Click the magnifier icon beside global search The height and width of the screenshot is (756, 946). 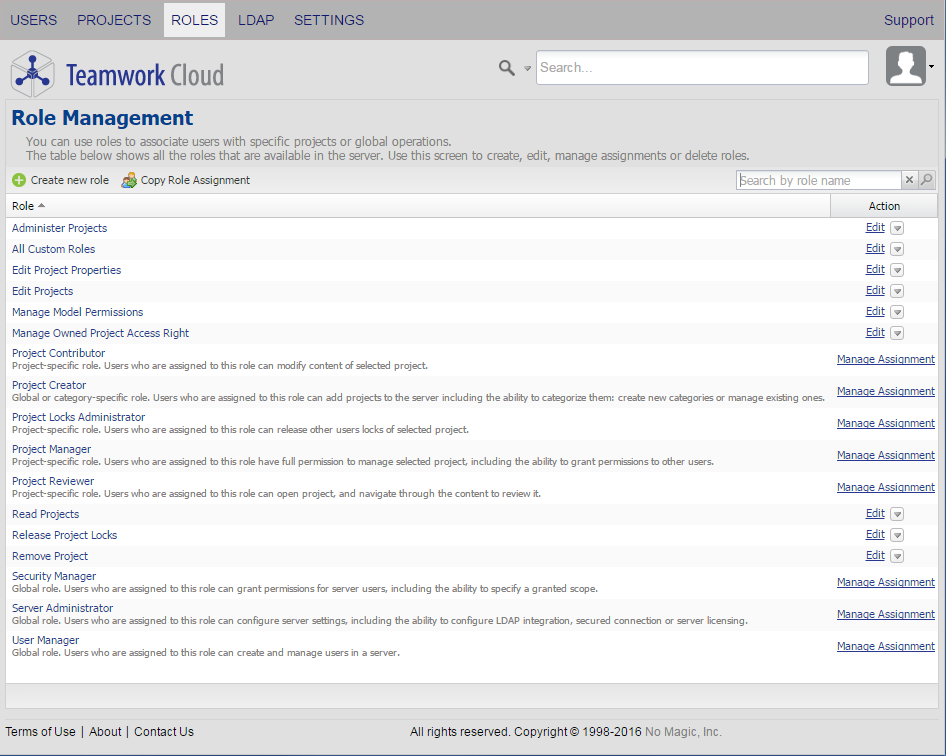507,67
